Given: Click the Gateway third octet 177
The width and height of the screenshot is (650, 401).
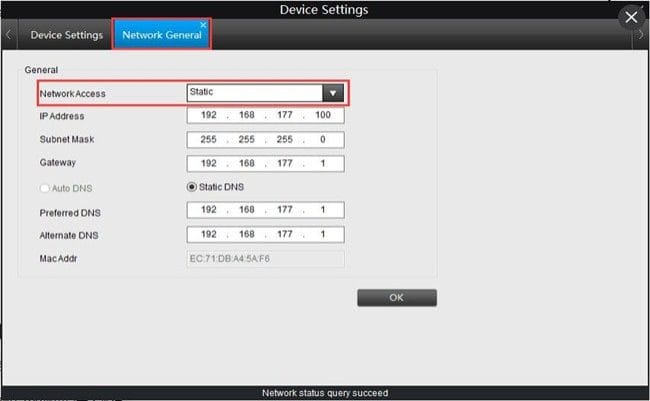Looking at the screenshot, I should pyautogui.click(x=285, y=163).
